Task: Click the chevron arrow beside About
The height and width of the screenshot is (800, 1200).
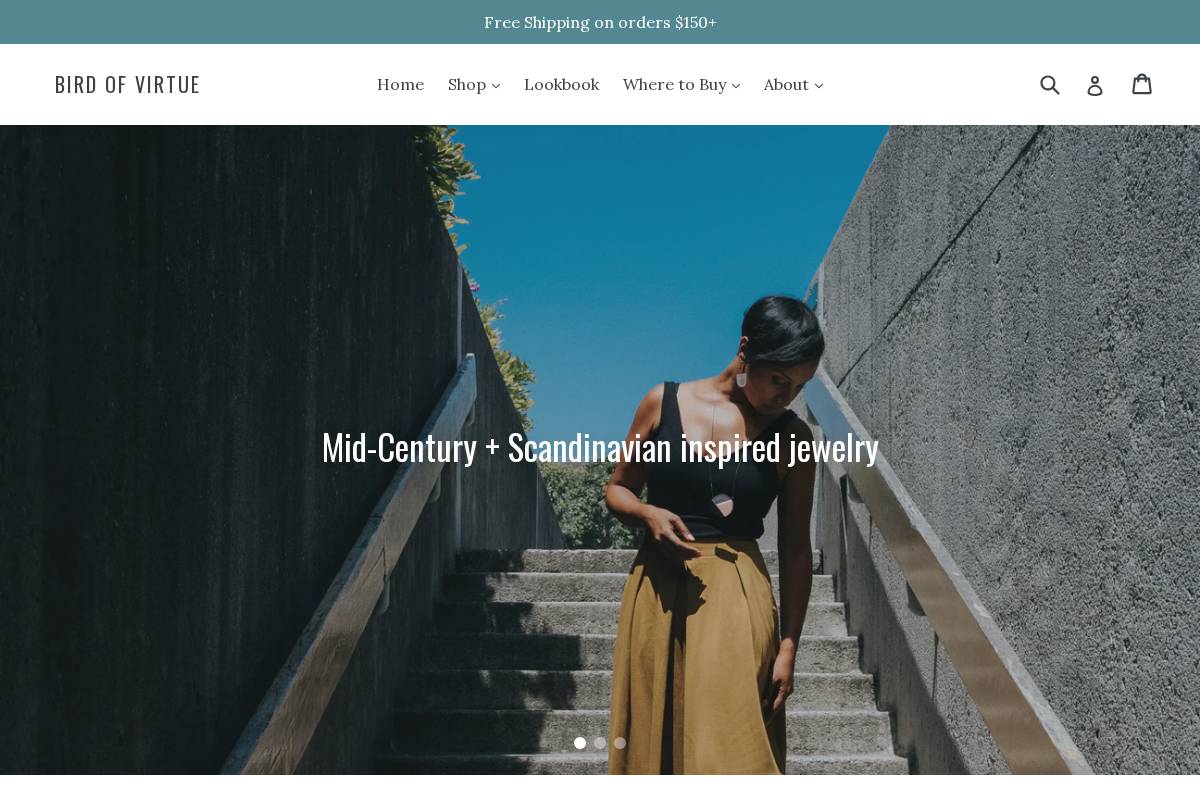Action: (819, 86)
